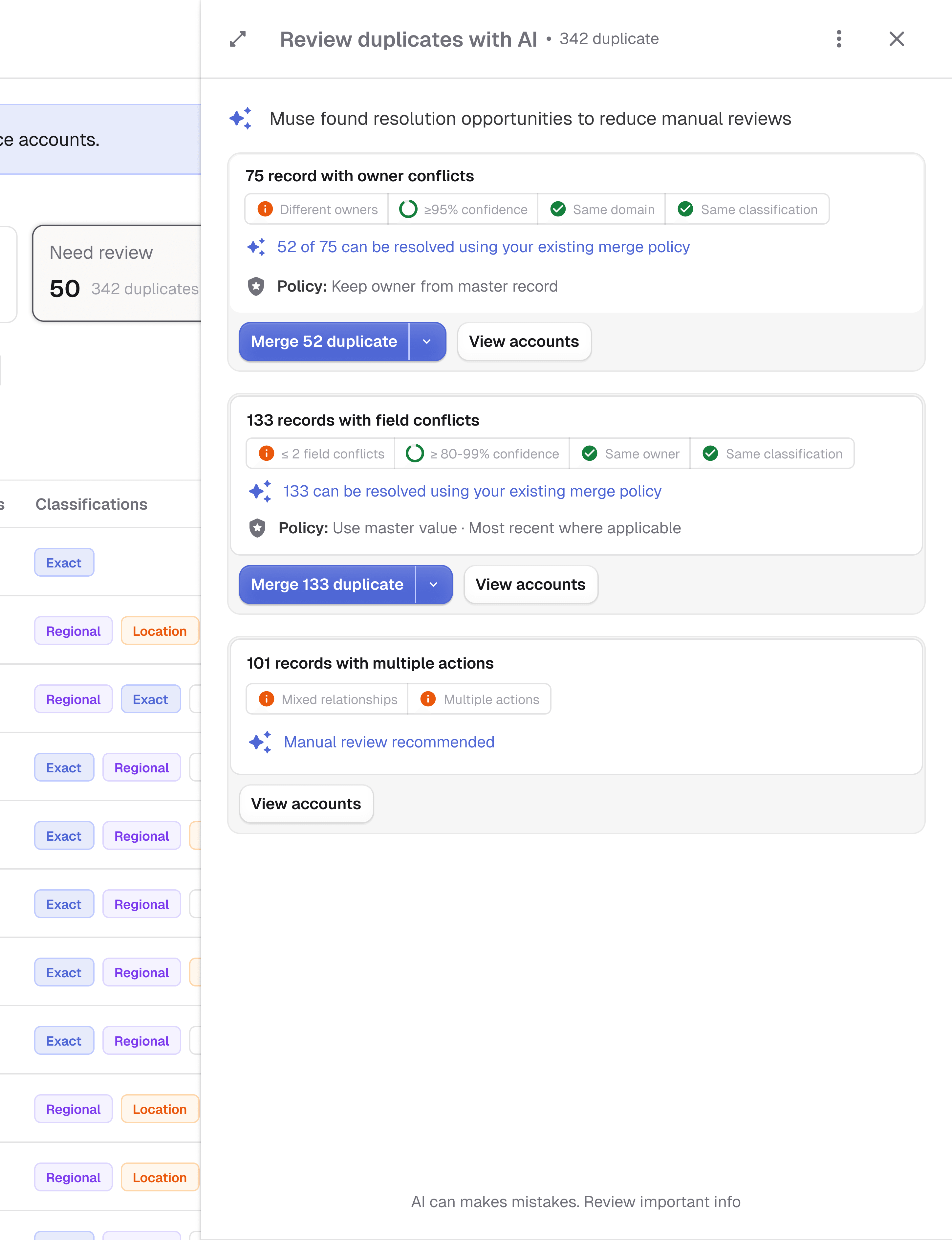Image resolution: width=952 pixels, height=1240 pixels.
Task: Close the Review duplicates panel
Action: [x=897, y=39]
